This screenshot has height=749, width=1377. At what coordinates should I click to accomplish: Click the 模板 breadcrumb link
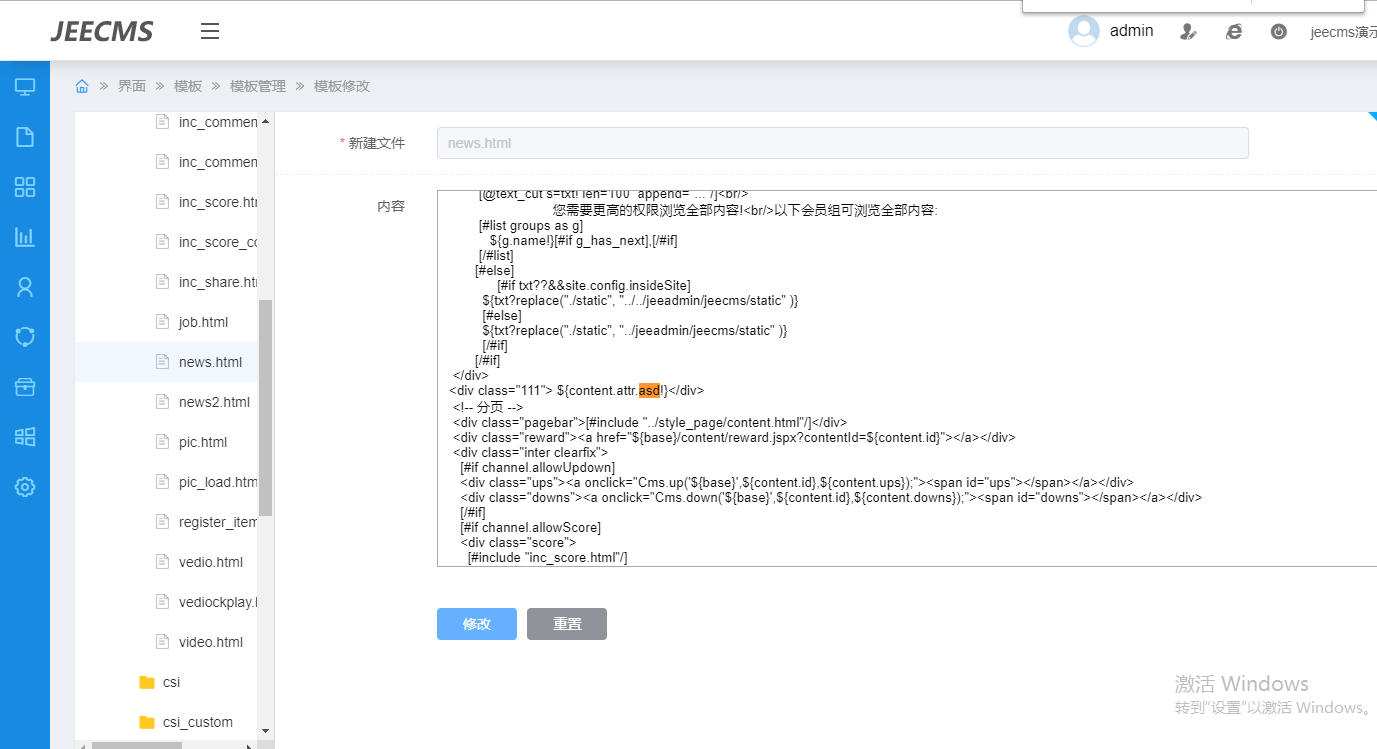point(188,86)
